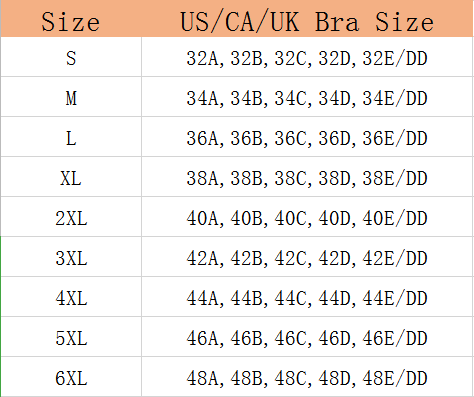
Task: Click the cell listing 38A, 38B, 38C
Action: pos(307,177)
